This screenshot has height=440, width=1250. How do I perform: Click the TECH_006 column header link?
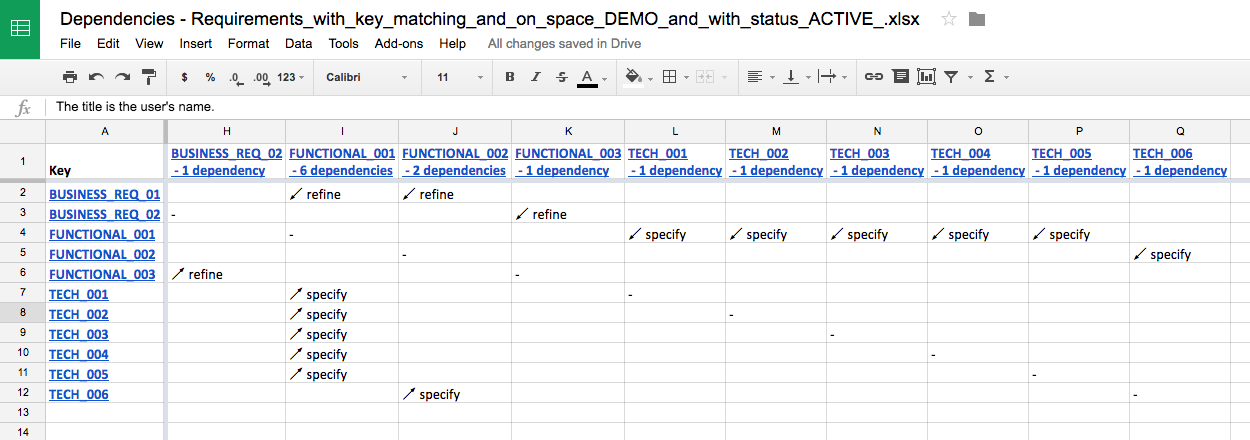pyautogui.click(x=1162, y=153)
